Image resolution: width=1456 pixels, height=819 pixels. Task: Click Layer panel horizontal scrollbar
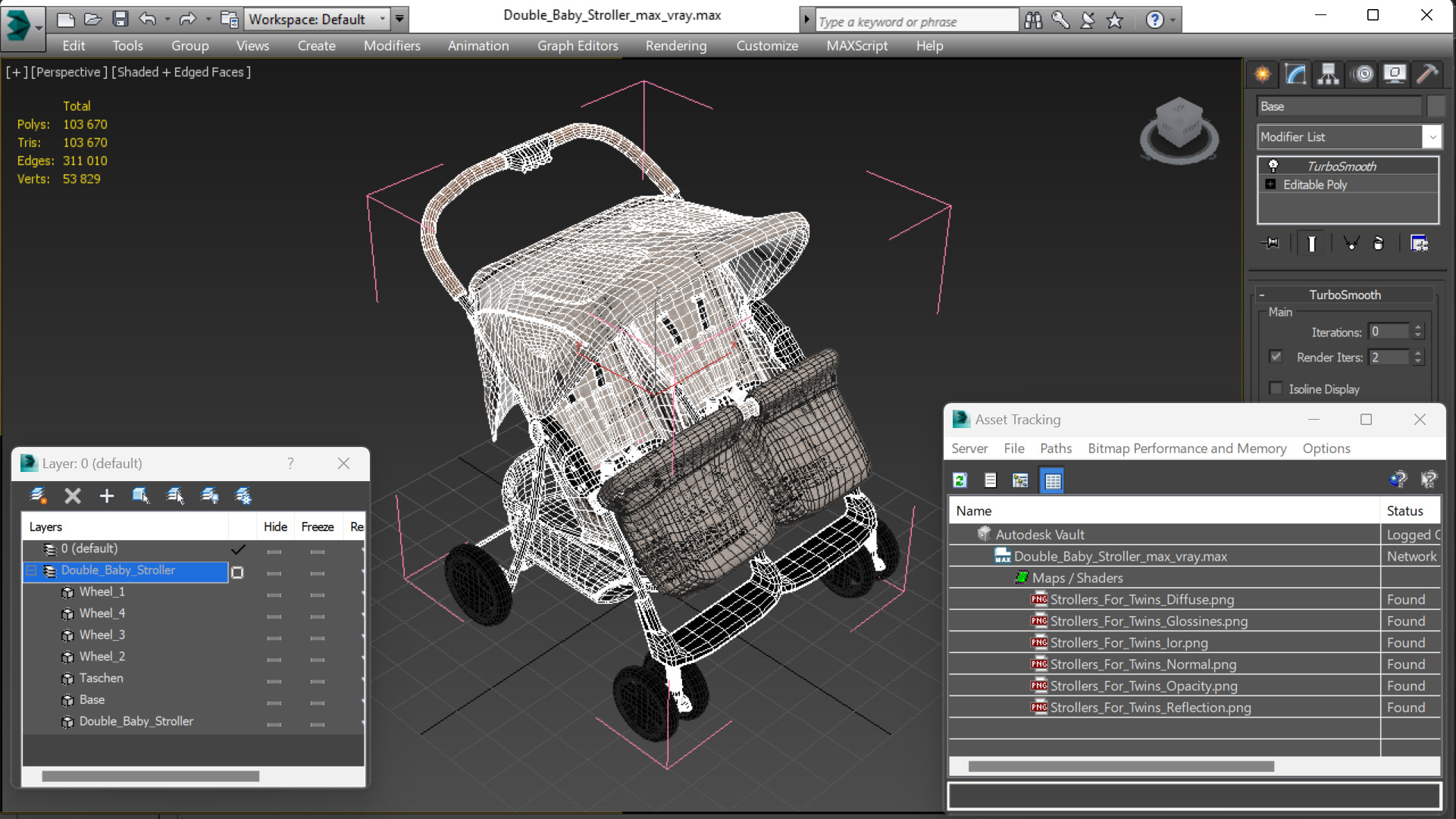coord(150,777)
